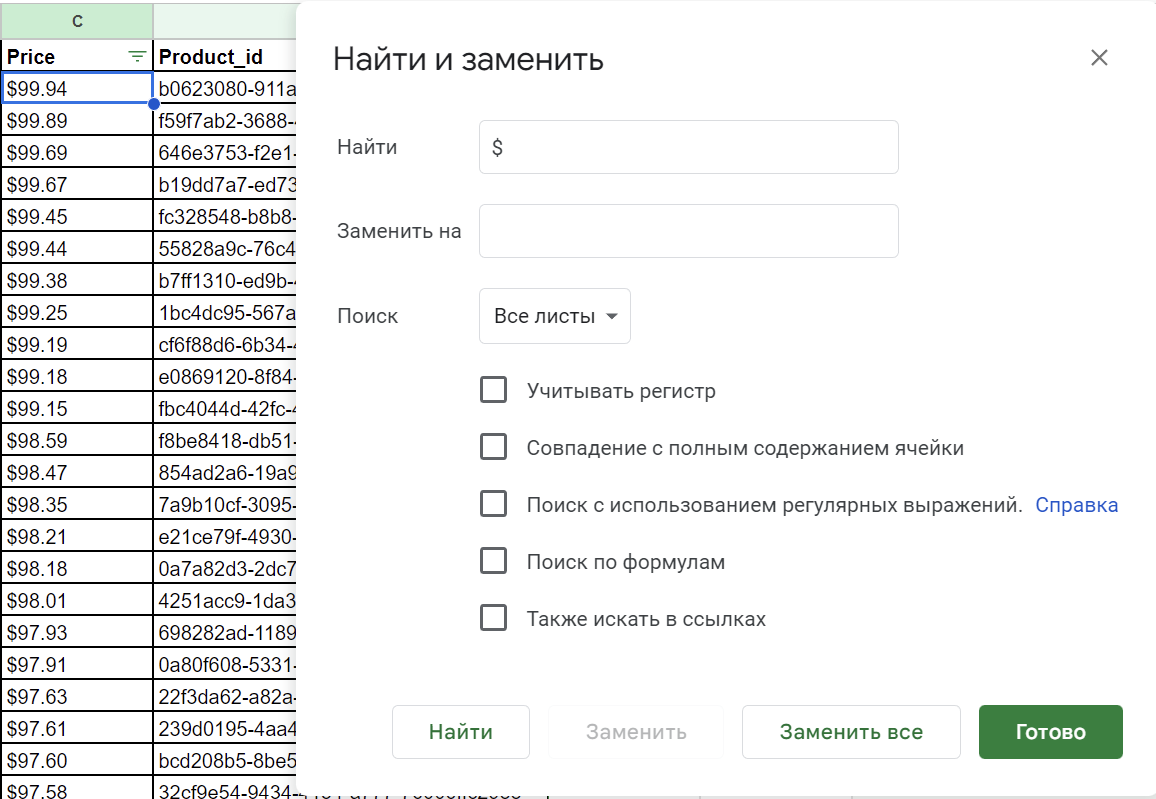
Task: Open the Справка help link
Action: pyautogui.click(x=1076, y=505)
